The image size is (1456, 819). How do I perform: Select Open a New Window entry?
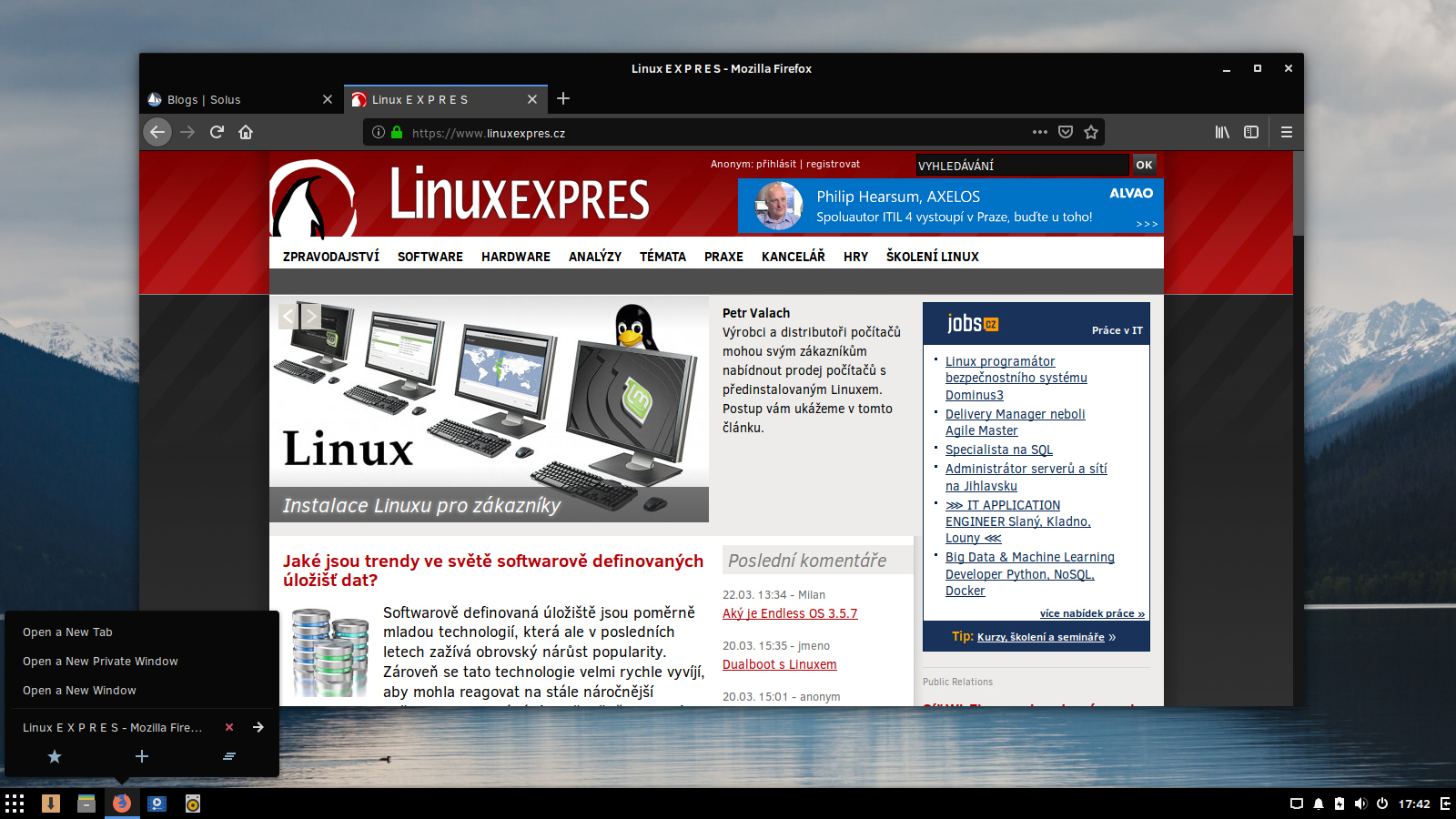pos(142,691)
